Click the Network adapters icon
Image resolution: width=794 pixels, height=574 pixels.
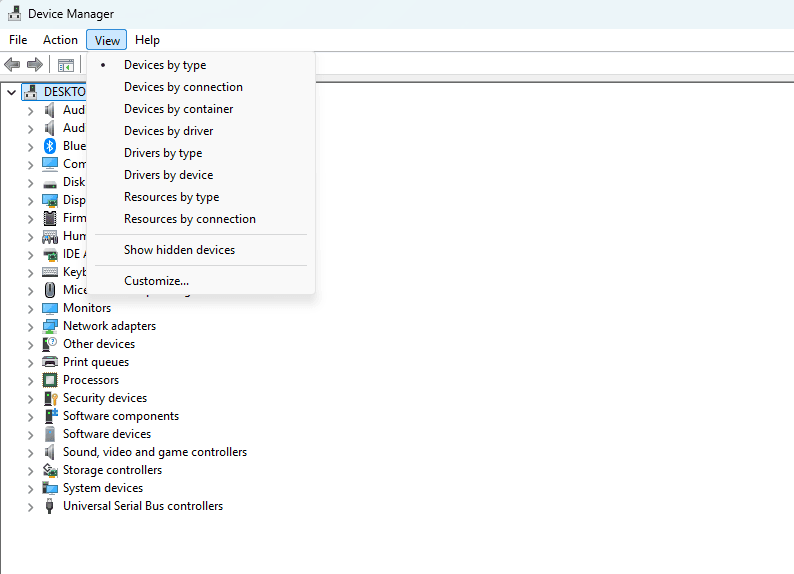coord(50,326)
